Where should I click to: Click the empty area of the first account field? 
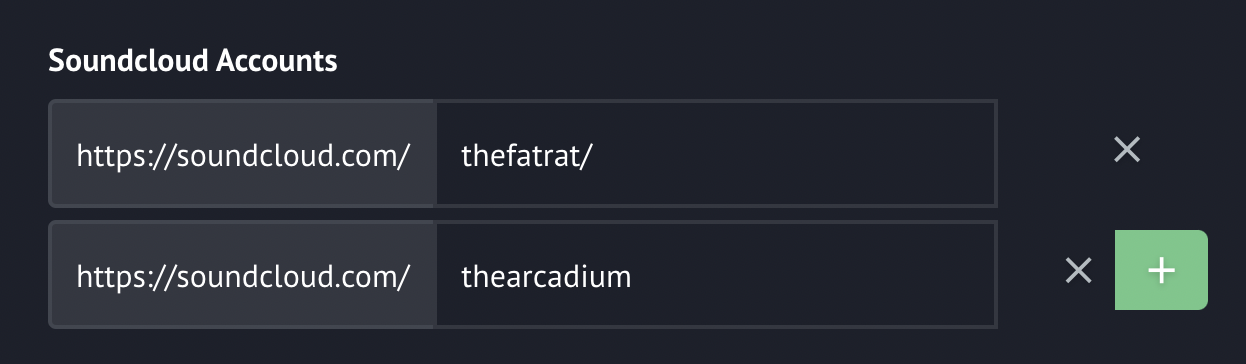pos(800,154)
